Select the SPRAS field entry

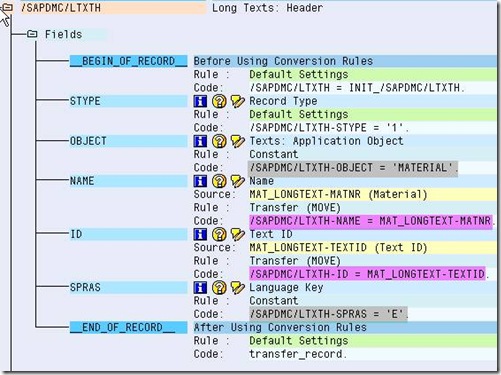128,287
